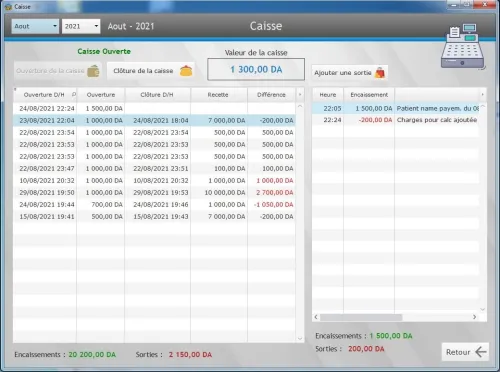Click the Patient name payem. description
This screenshot has height=372, width=500.
pos(438,108)
